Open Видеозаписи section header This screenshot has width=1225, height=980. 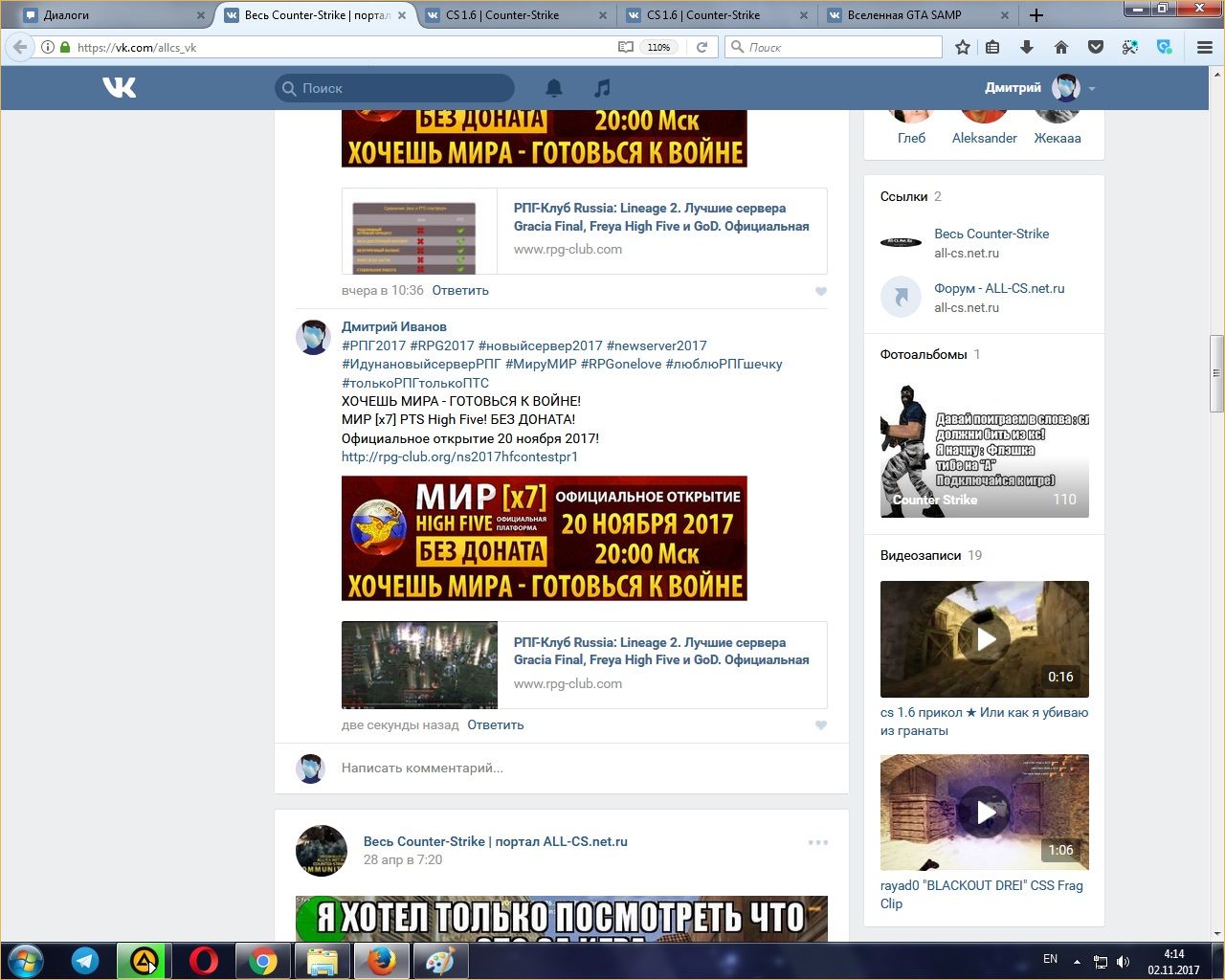point(921,555)
